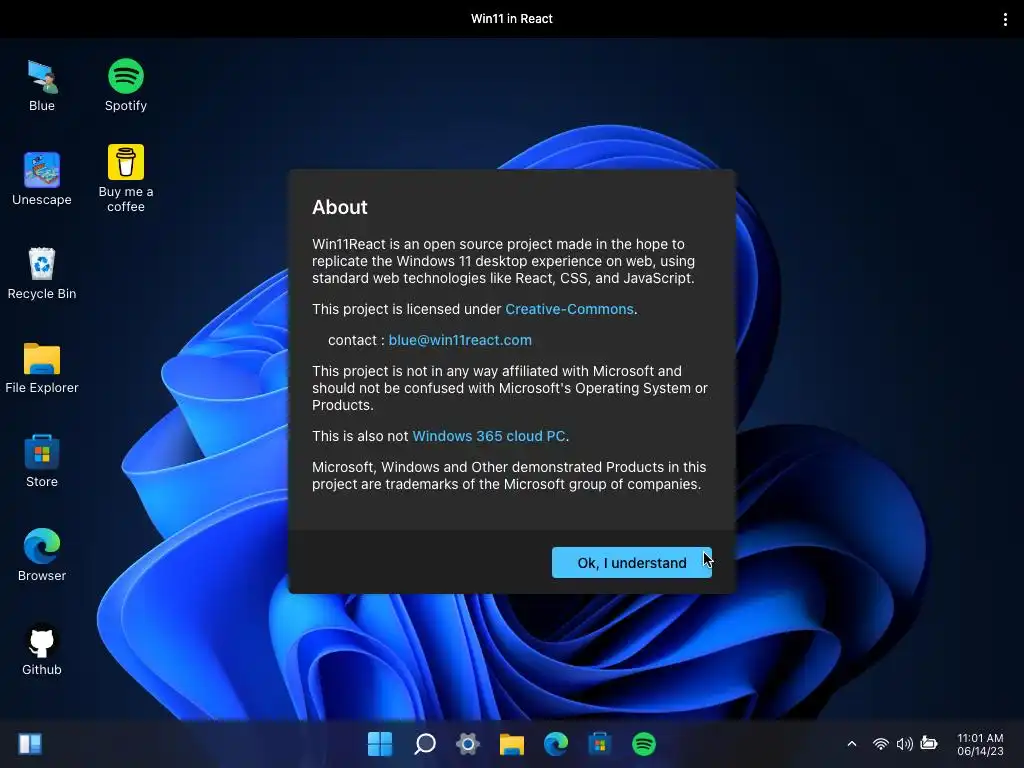Open Spotify from taskbar
This screenshot has width=1024, height=768.
point(644,744)
